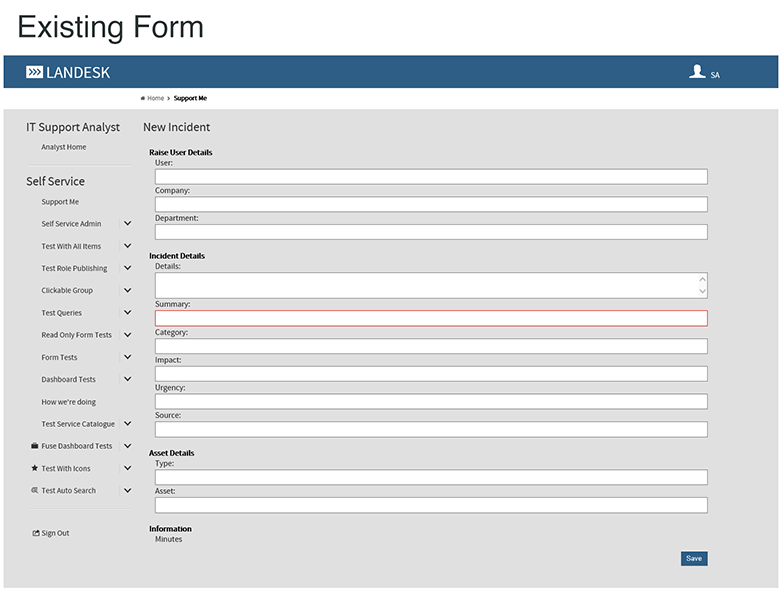Screen dimensions: 784x597
Task: Click the search icon beside Test Auto Search
Action: [x=35, y=490]
